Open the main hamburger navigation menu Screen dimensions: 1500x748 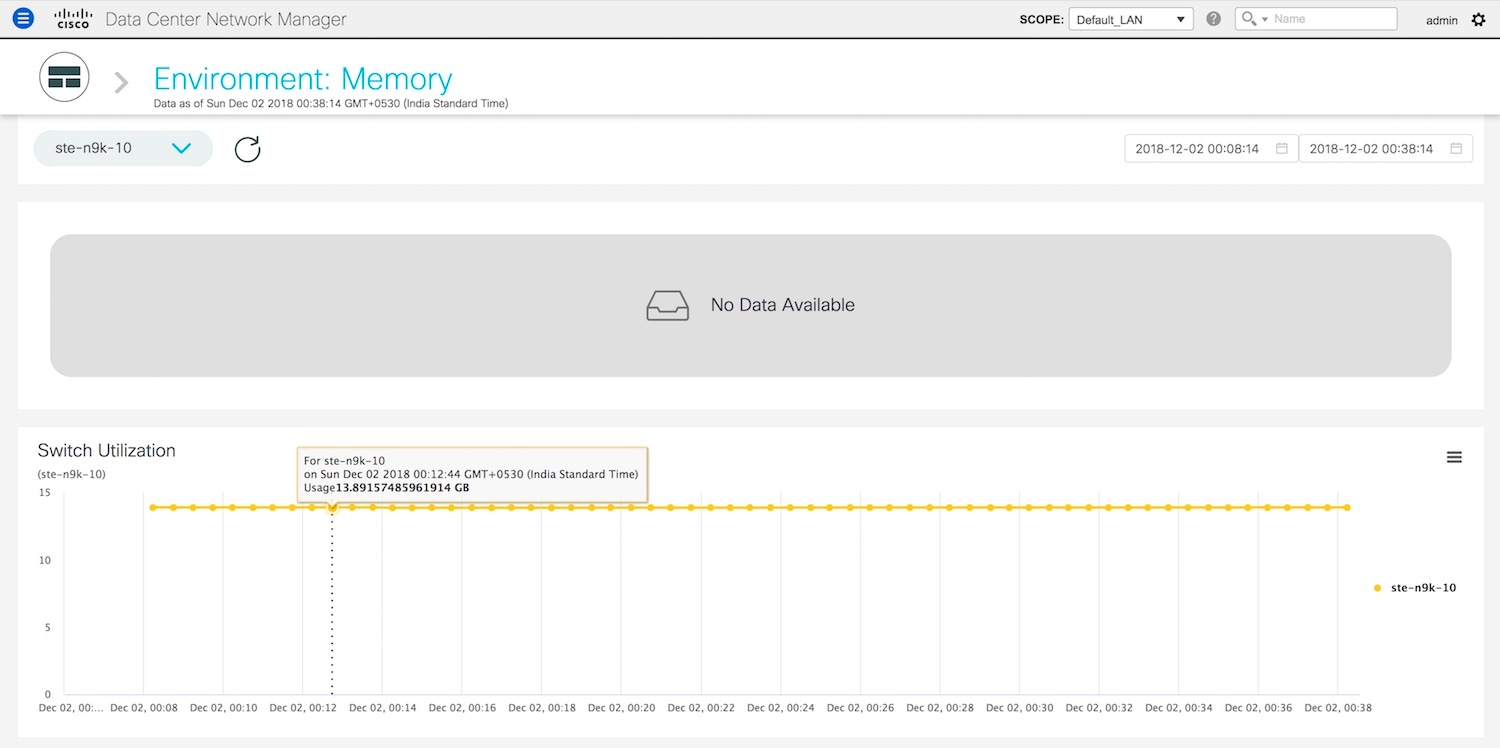point(23,19)
